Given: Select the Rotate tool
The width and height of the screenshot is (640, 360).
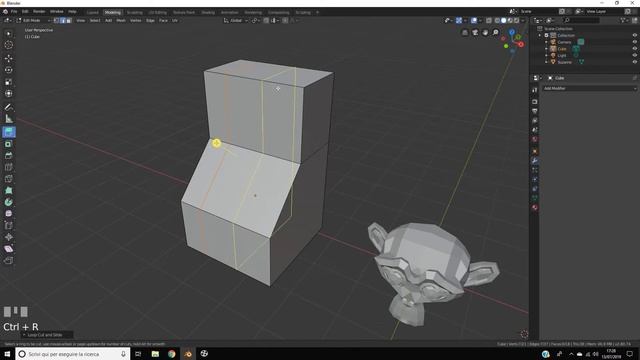Looking at the screenshot, I should (x=9, y=70).
